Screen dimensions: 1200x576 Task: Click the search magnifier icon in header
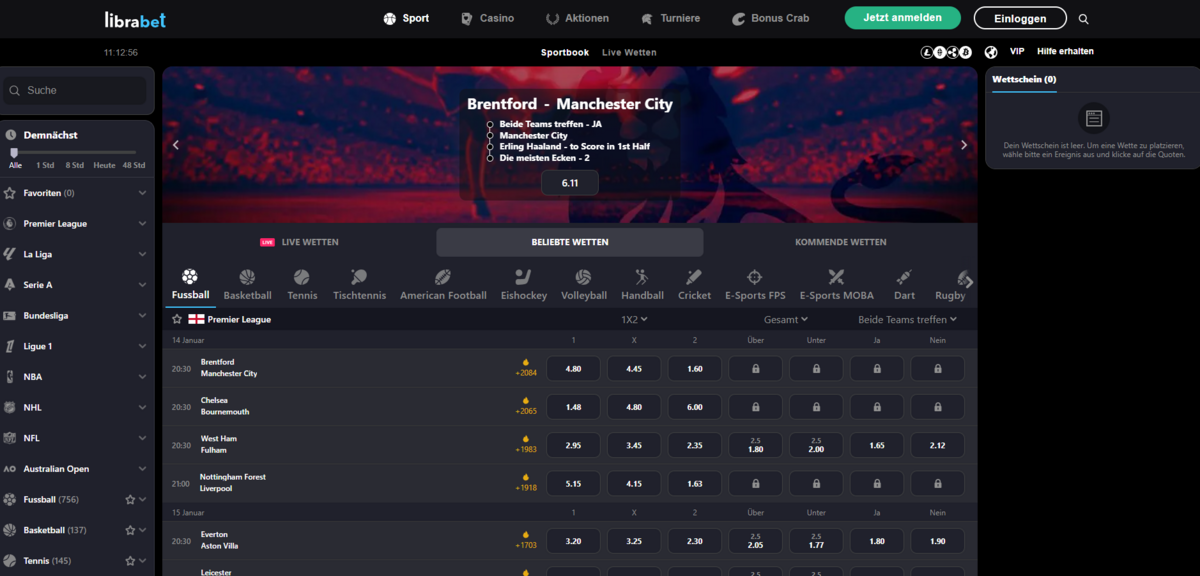click(x=1084, y=19)
